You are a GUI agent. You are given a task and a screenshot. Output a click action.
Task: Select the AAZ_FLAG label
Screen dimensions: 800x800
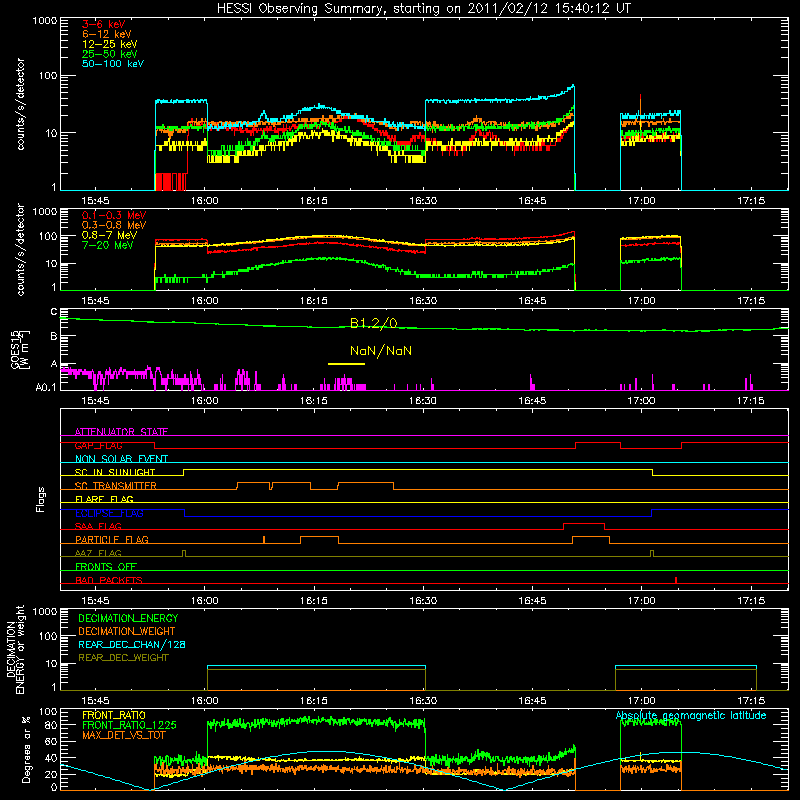[98, 553]
